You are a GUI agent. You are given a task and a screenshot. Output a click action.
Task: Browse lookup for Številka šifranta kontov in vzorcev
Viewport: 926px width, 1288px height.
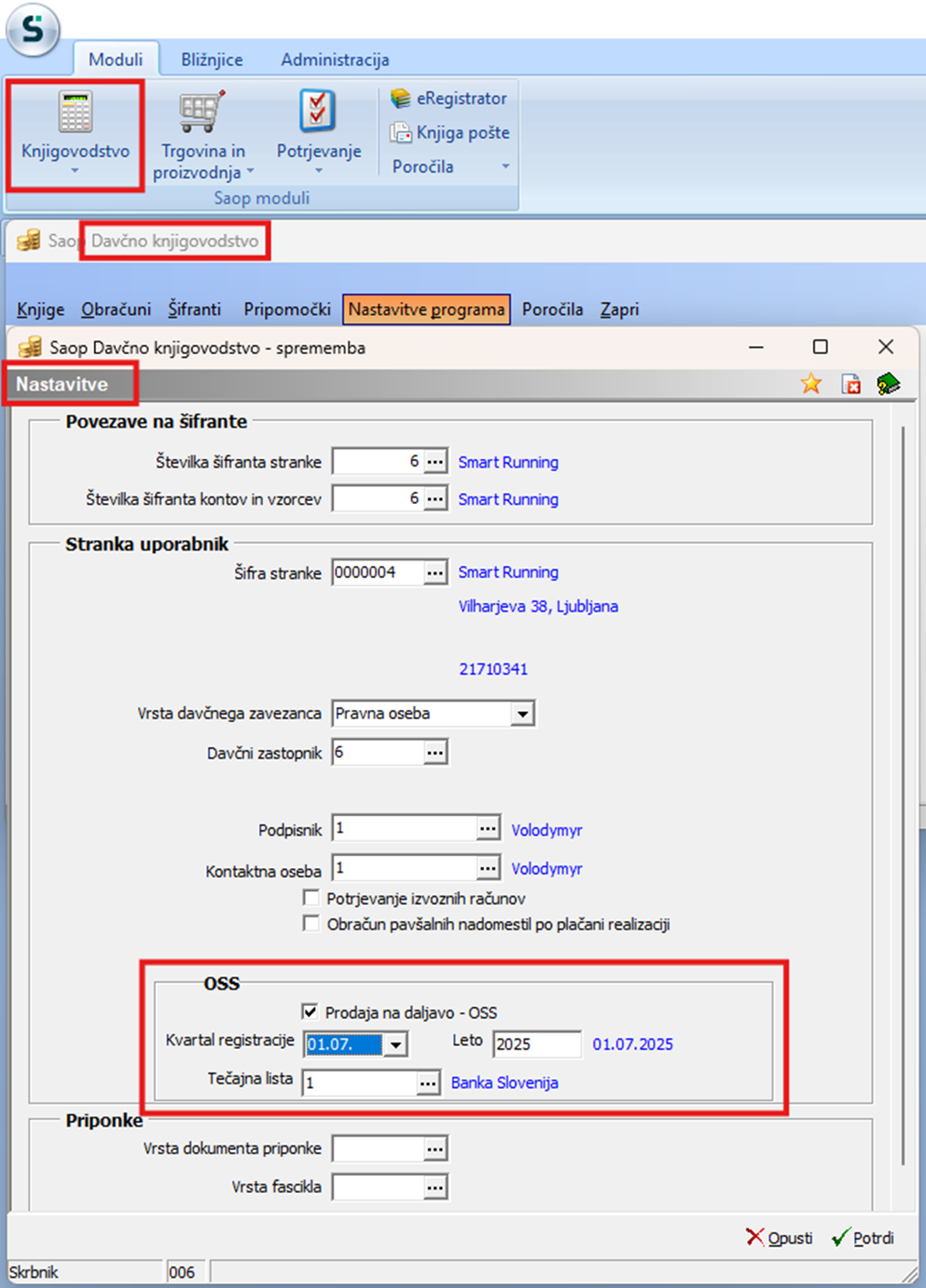436,498
